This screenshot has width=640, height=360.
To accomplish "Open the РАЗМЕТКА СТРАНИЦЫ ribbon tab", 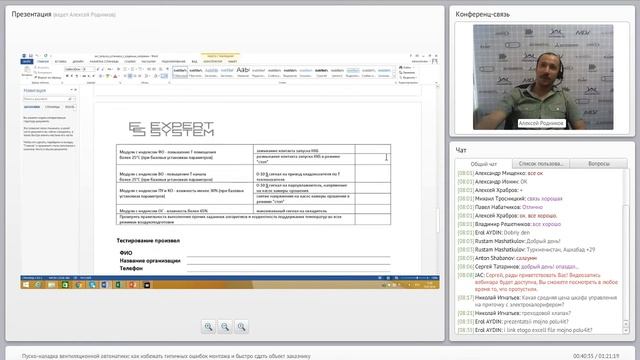I will (104, 62).
